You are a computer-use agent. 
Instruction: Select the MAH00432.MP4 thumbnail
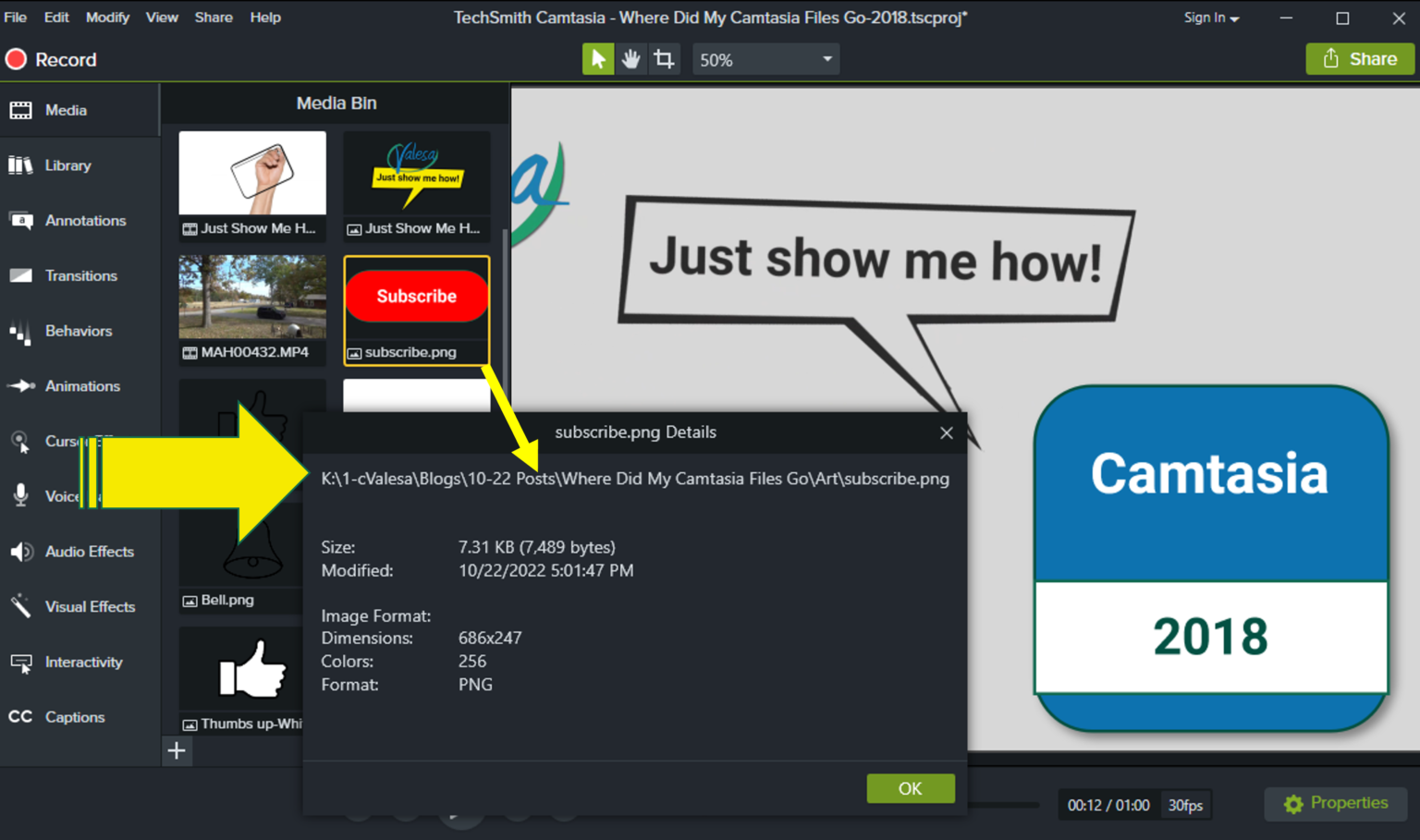[251, 296]
